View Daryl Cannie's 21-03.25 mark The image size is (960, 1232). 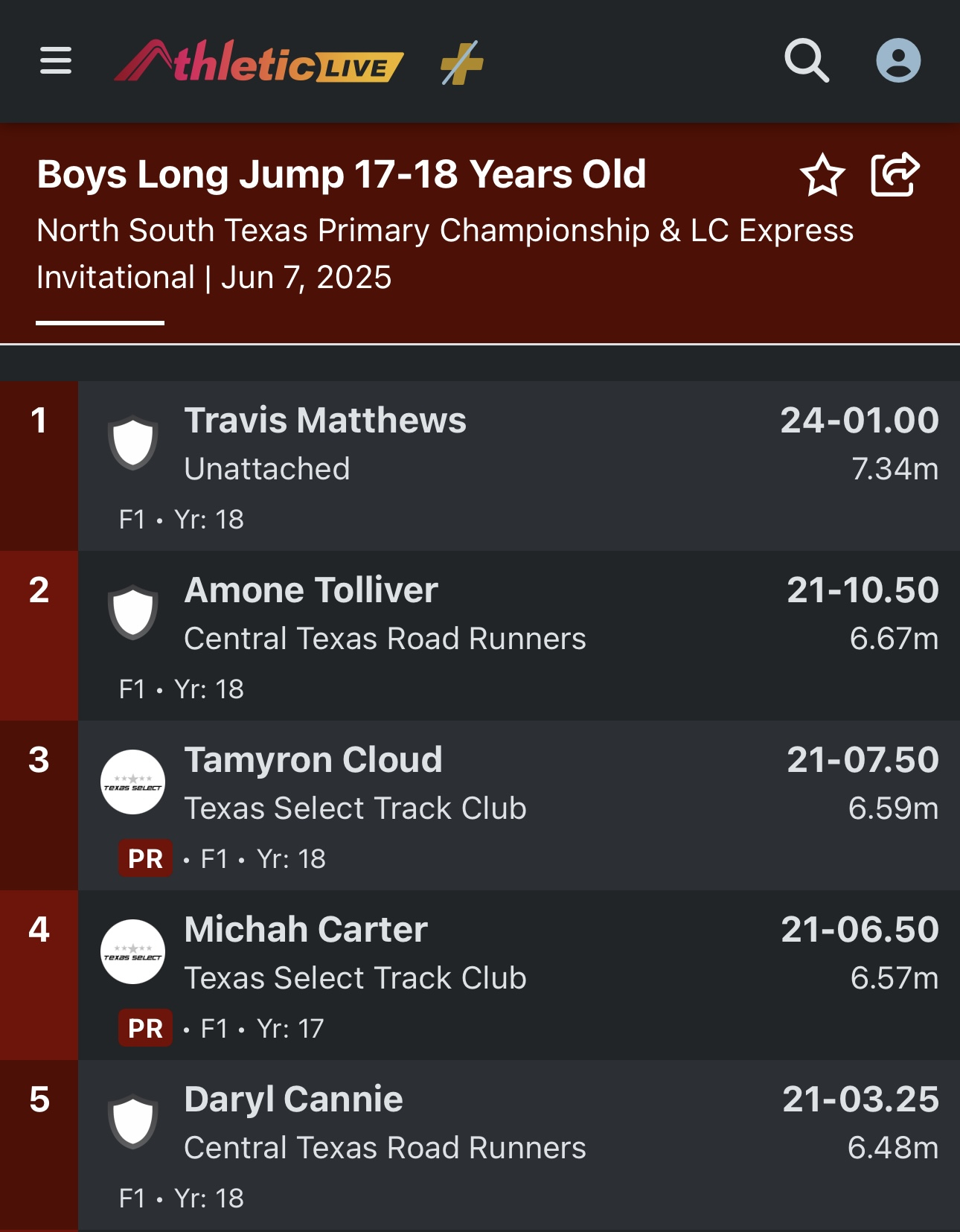point(860,1099)
